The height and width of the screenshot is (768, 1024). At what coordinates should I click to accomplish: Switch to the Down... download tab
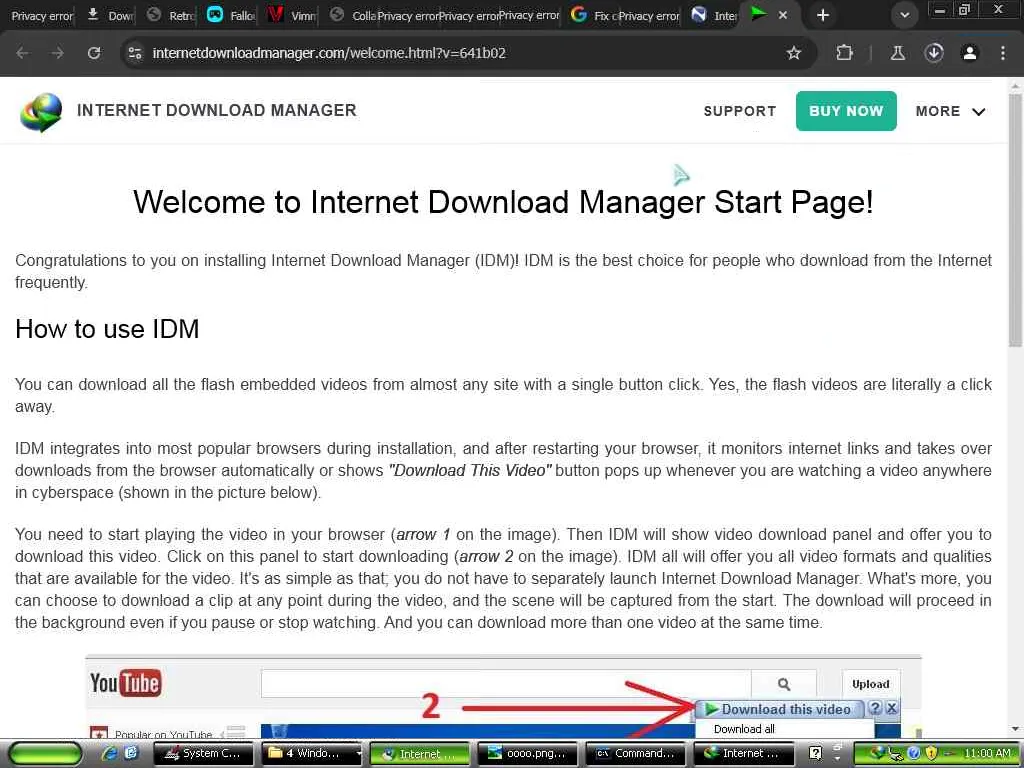pyautogui.click(x=110, y=15)
